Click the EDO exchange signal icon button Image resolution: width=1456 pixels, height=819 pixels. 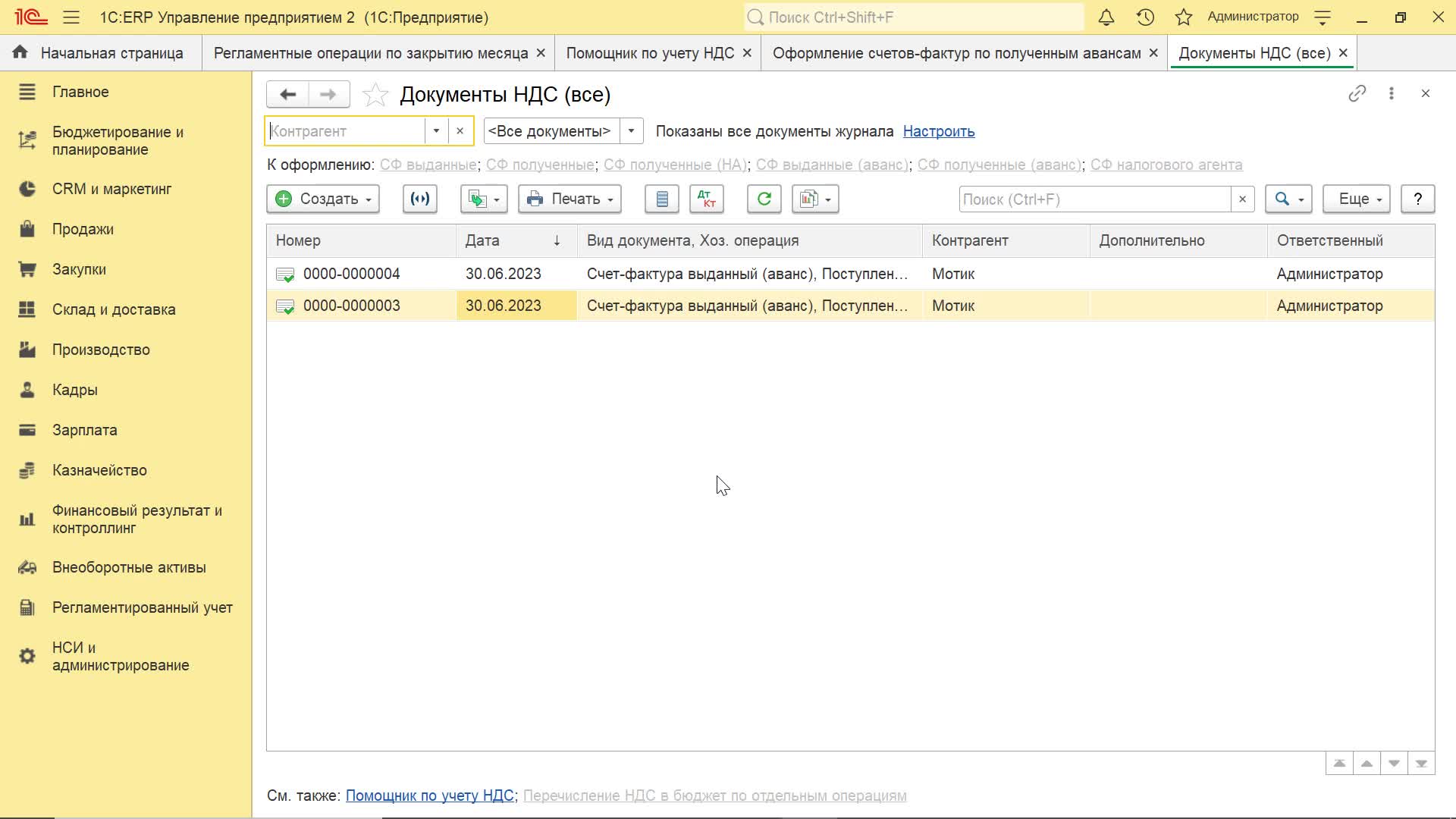click(419, 199)
